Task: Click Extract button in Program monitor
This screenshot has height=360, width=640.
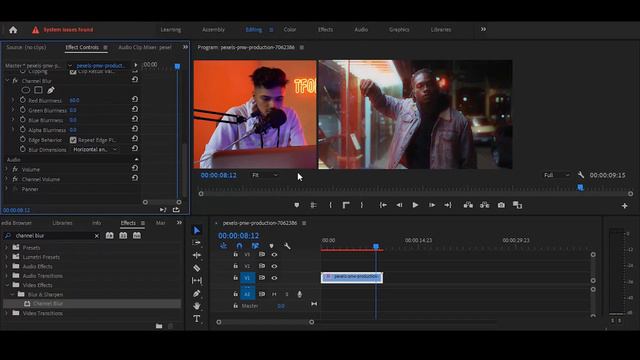Action: tap(484, 205)
